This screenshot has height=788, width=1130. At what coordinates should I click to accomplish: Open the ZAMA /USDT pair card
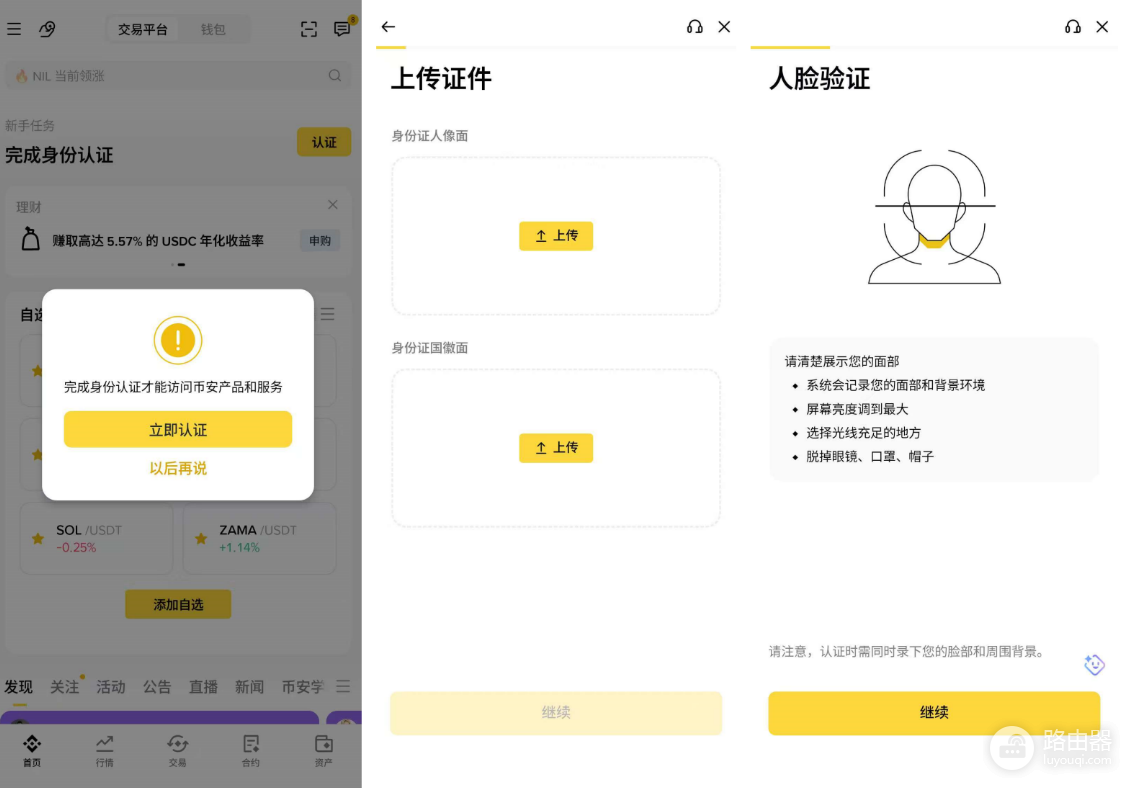tap(259, 539)
